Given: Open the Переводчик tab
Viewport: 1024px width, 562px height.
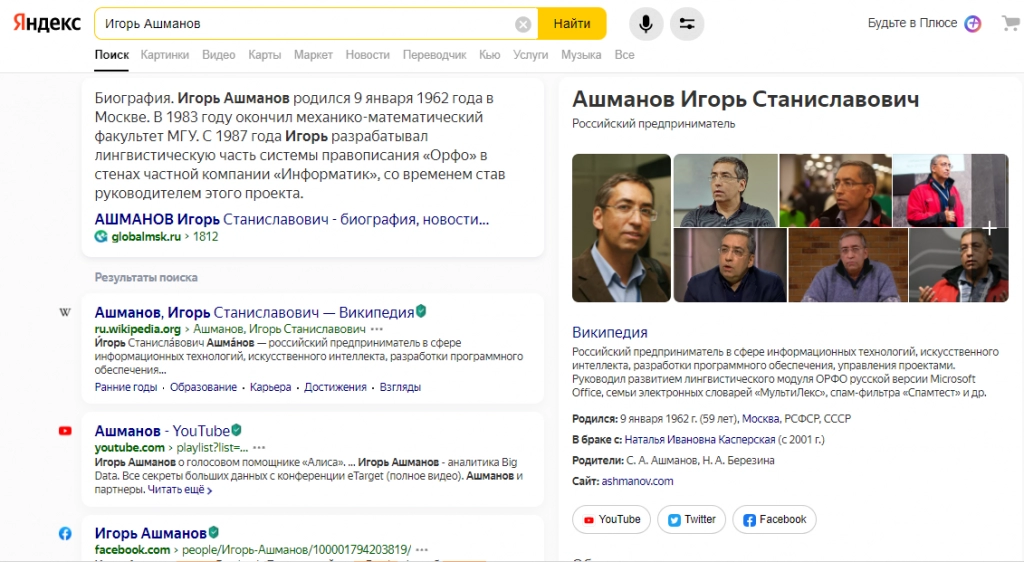Looking at the screenshot, I should coord(434,55).
